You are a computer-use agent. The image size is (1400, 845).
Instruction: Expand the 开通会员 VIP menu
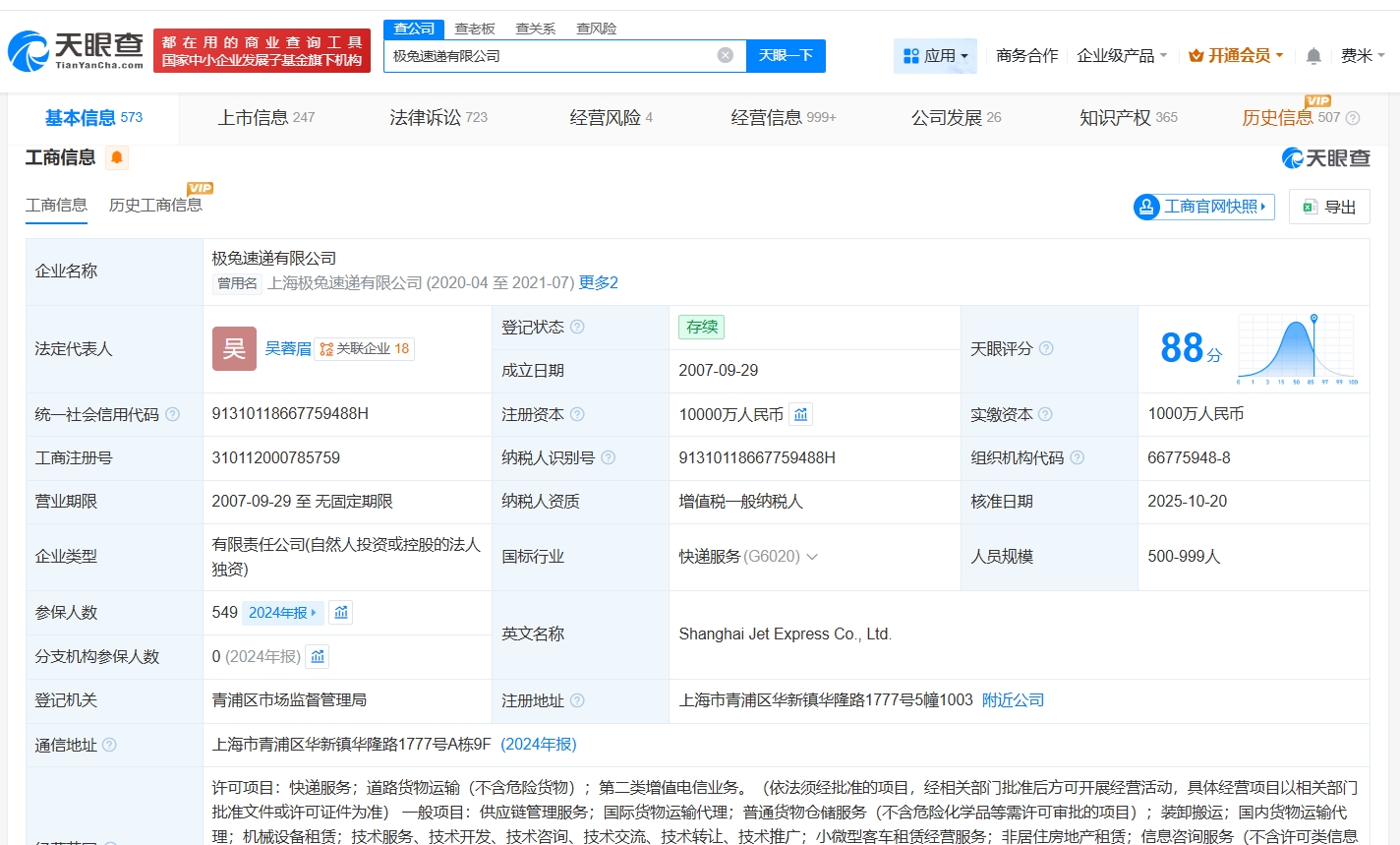click(1236, 56)
